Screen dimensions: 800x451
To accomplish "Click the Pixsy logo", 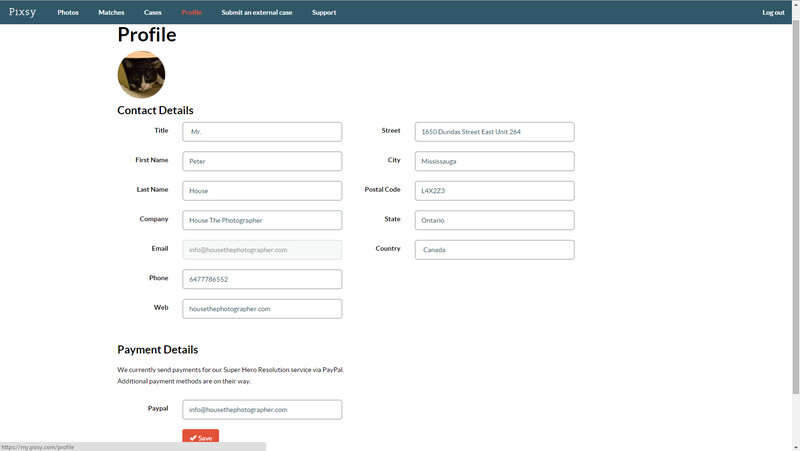I will coord(22,12).
